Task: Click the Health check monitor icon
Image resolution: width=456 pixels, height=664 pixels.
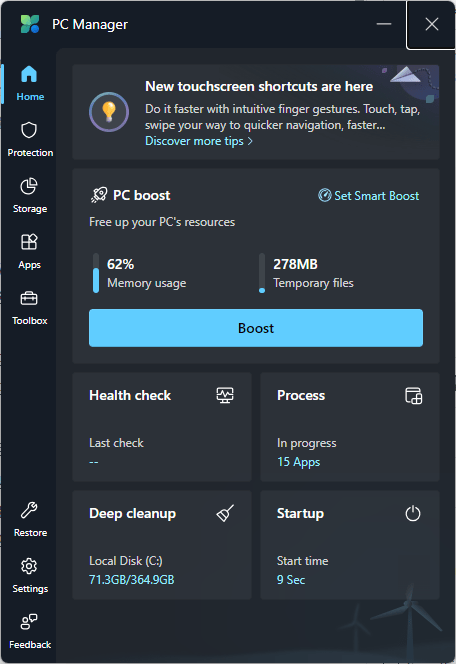Action: point(225,396)
